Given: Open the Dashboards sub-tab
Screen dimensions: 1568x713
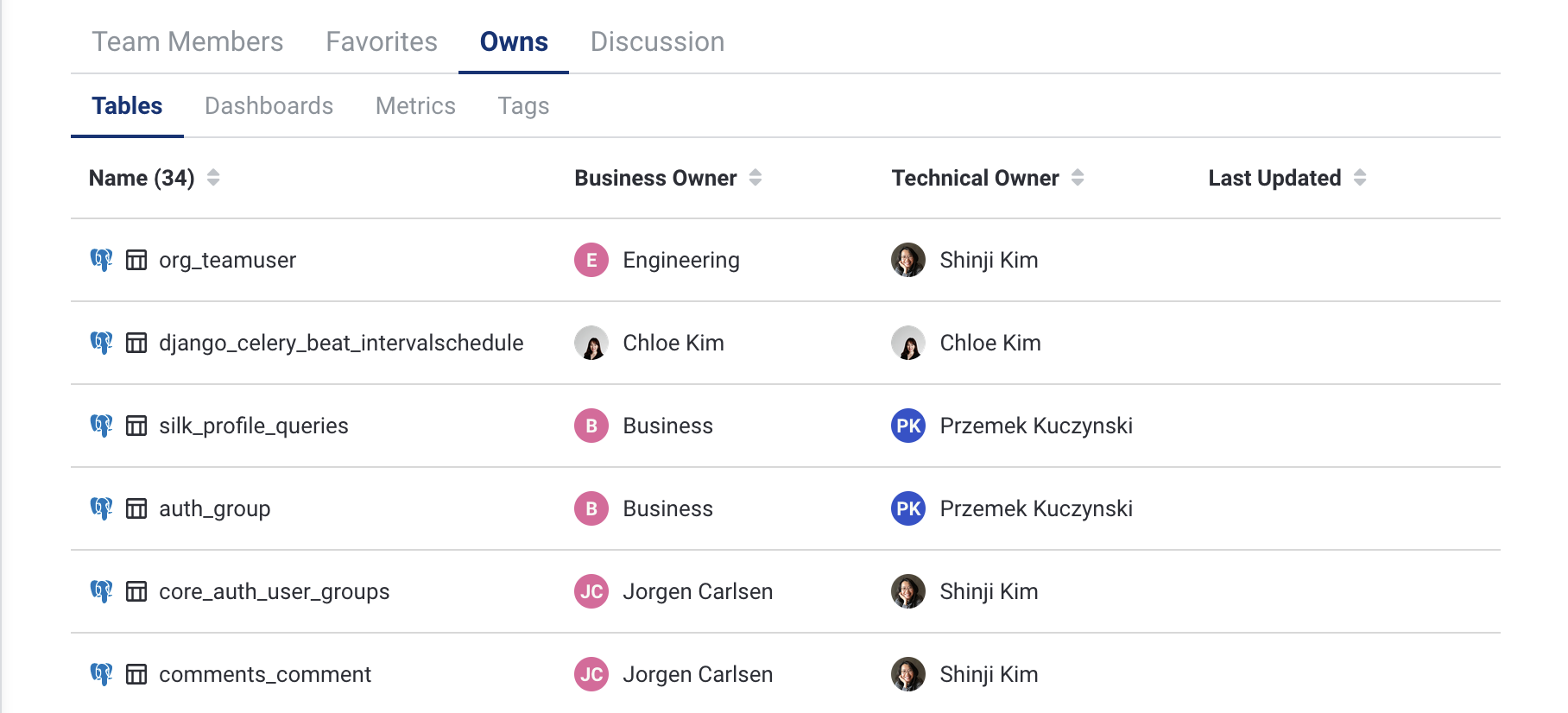Looking at the screenshot, I should click(269, 105).
